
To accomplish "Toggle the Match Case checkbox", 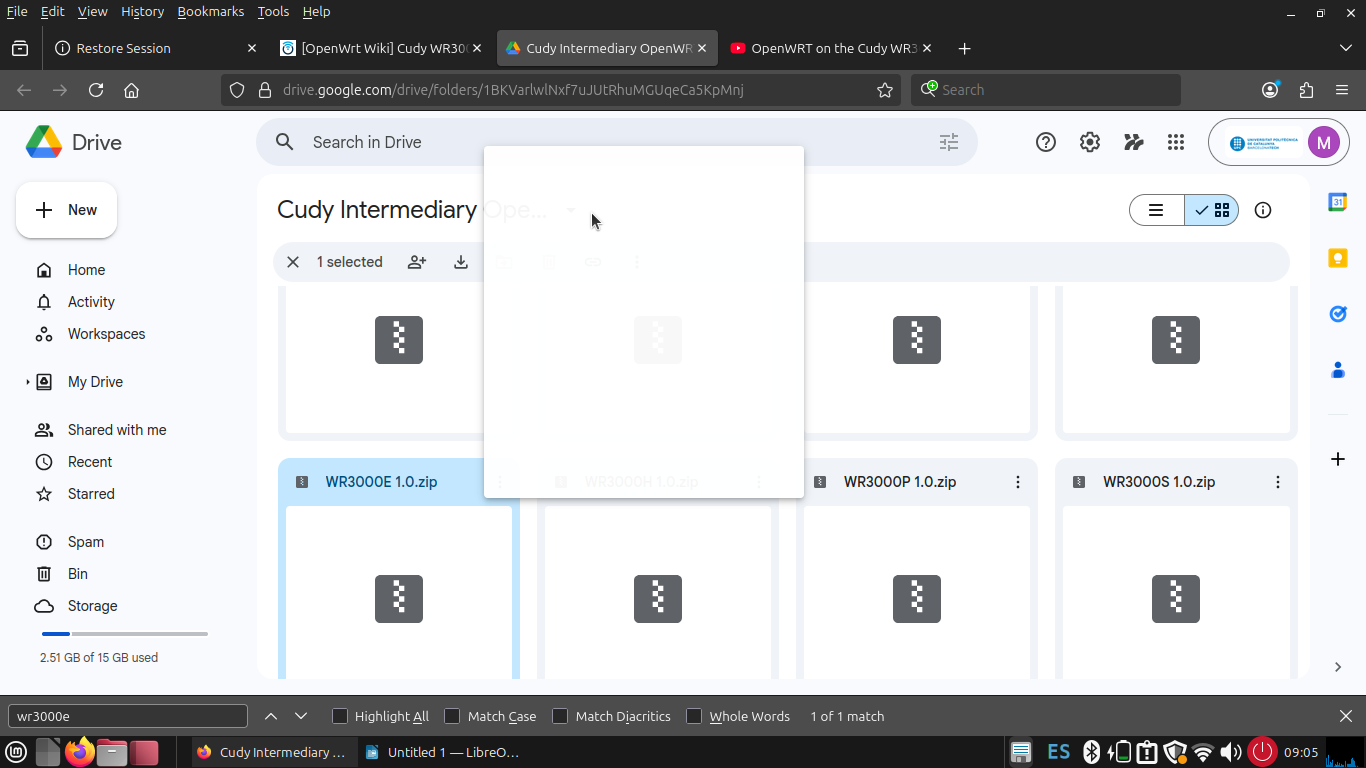I will pos(453,716).
